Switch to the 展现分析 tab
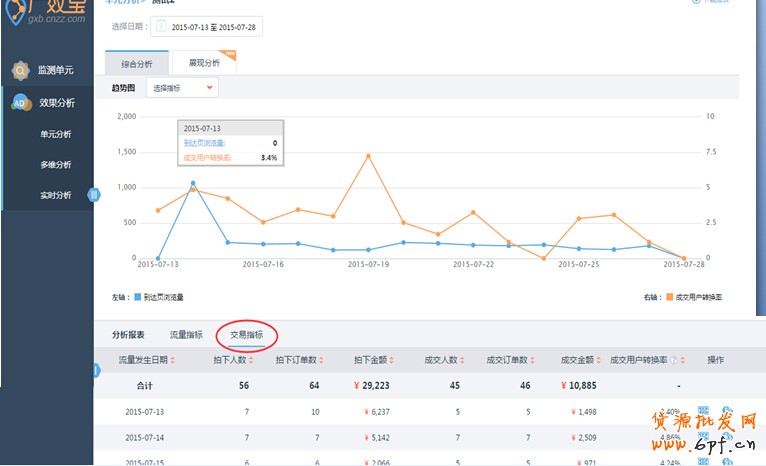Viewport: 766px width, 466px height. coord(204,63)
